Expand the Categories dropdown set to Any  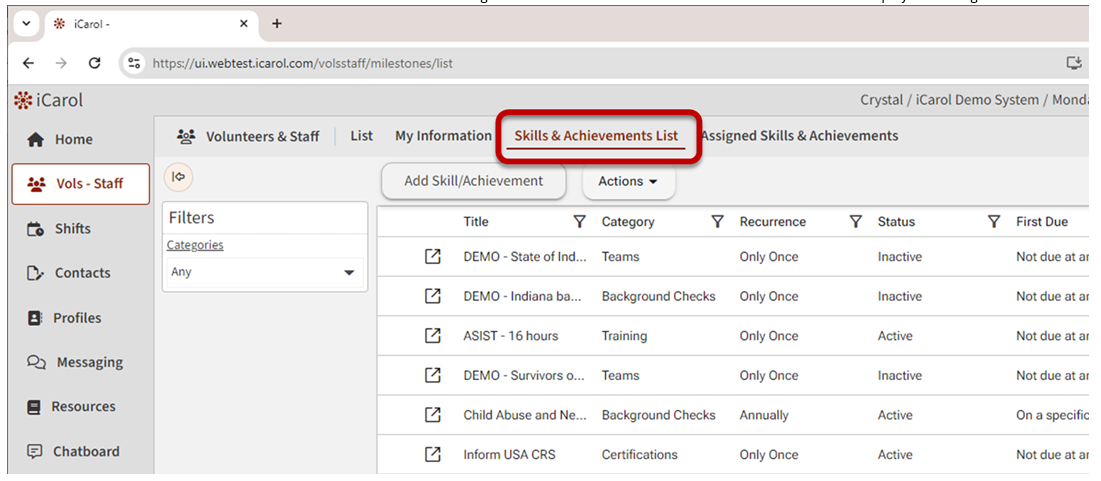click(264, 272)
